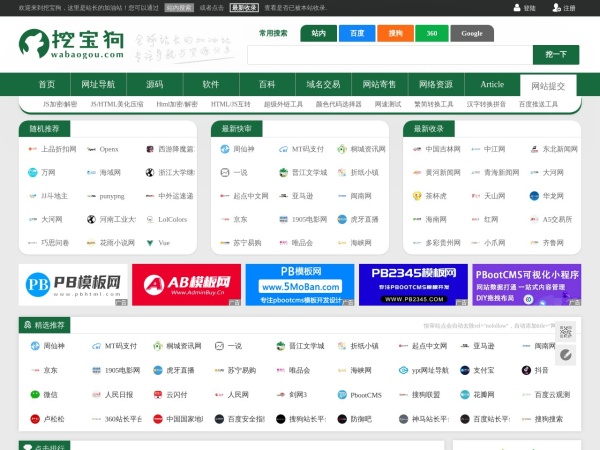Select the 百度 search tab
The height and width of the screenshot is (450, 600).
pyautogui.click(x=357, y=33)
